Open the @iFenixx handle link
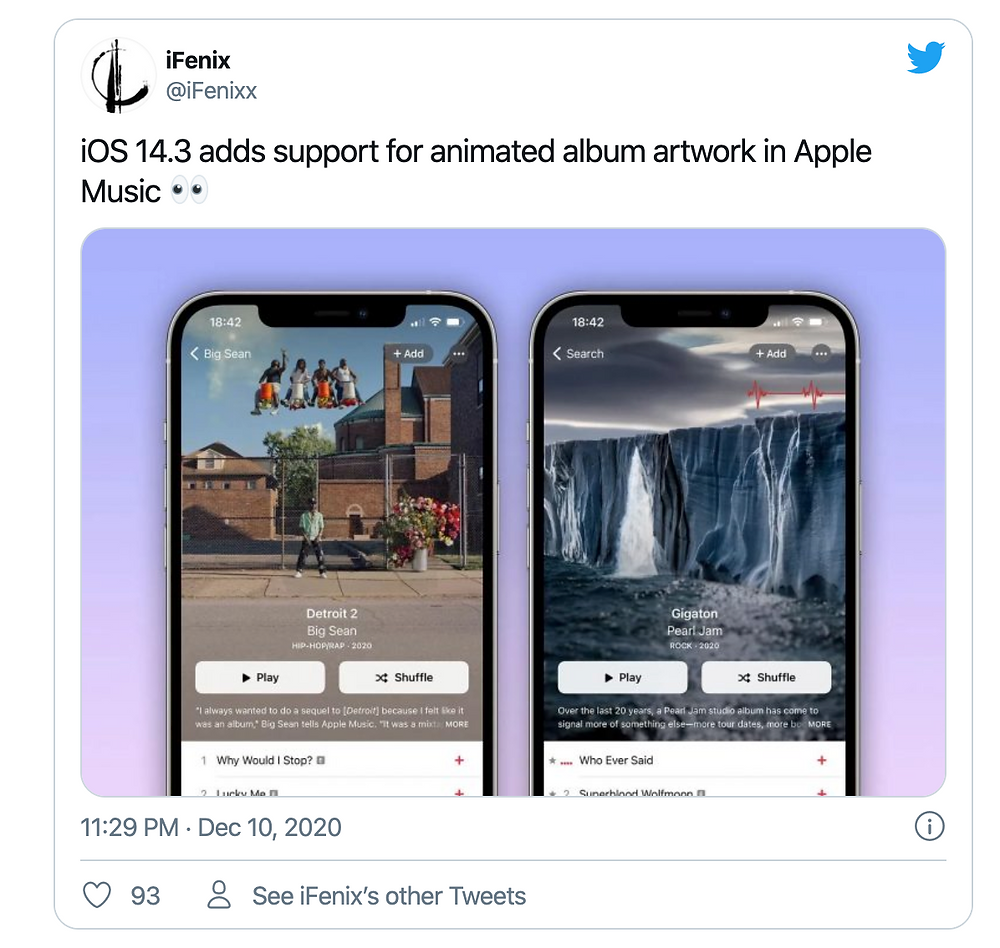This screenshot has height=948, width=1000. tap(211, 91)
